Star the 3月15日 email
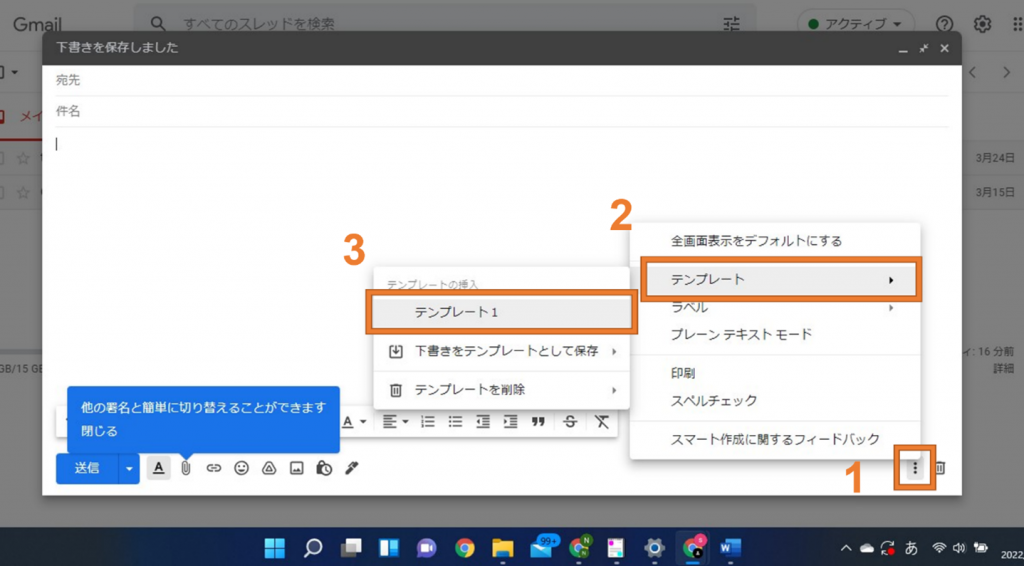This screenshot has width=1024, height=566. tap(24, 193)
